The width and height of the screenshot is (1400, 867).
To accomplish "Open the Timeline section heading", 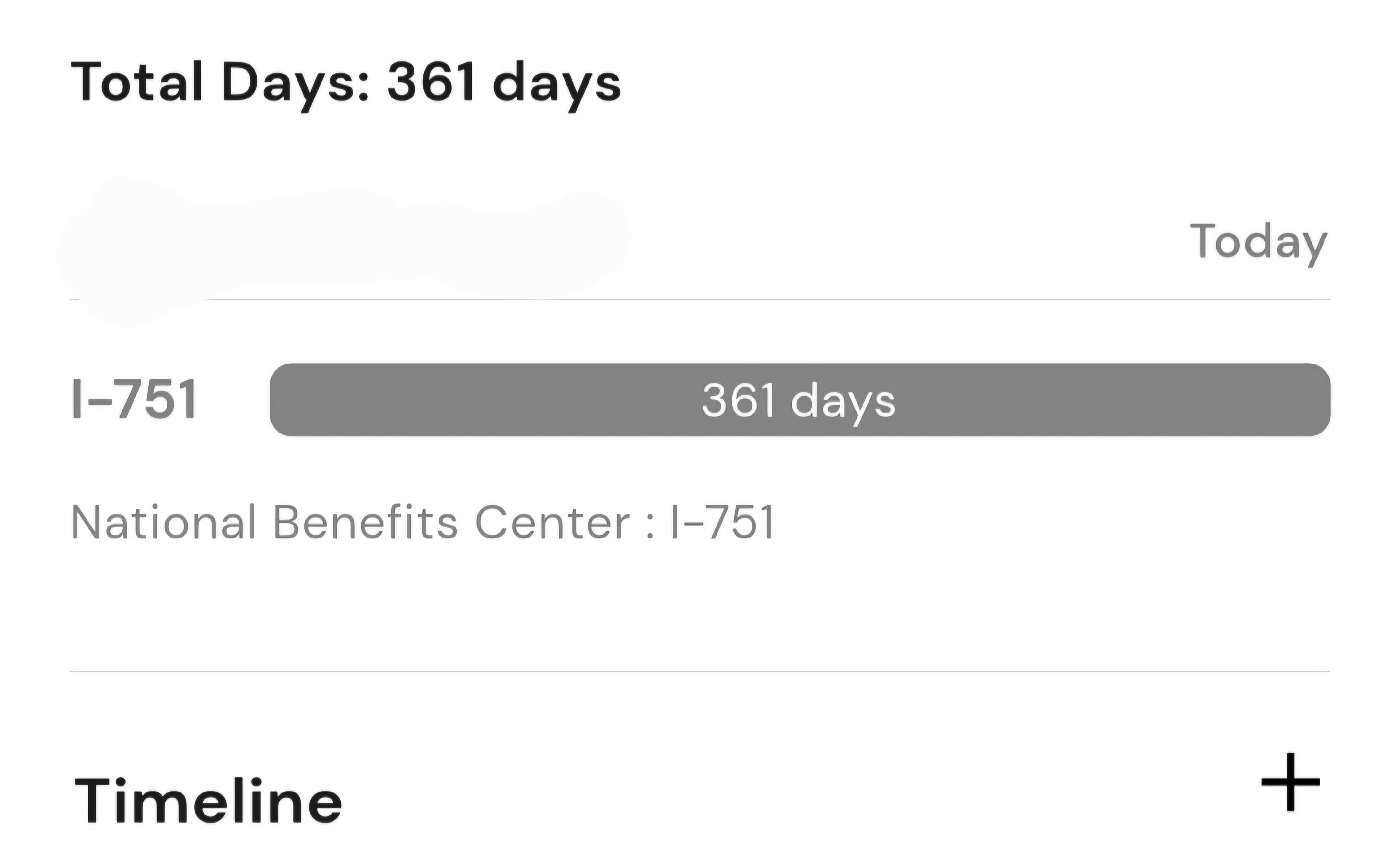I will pos(208,801).
